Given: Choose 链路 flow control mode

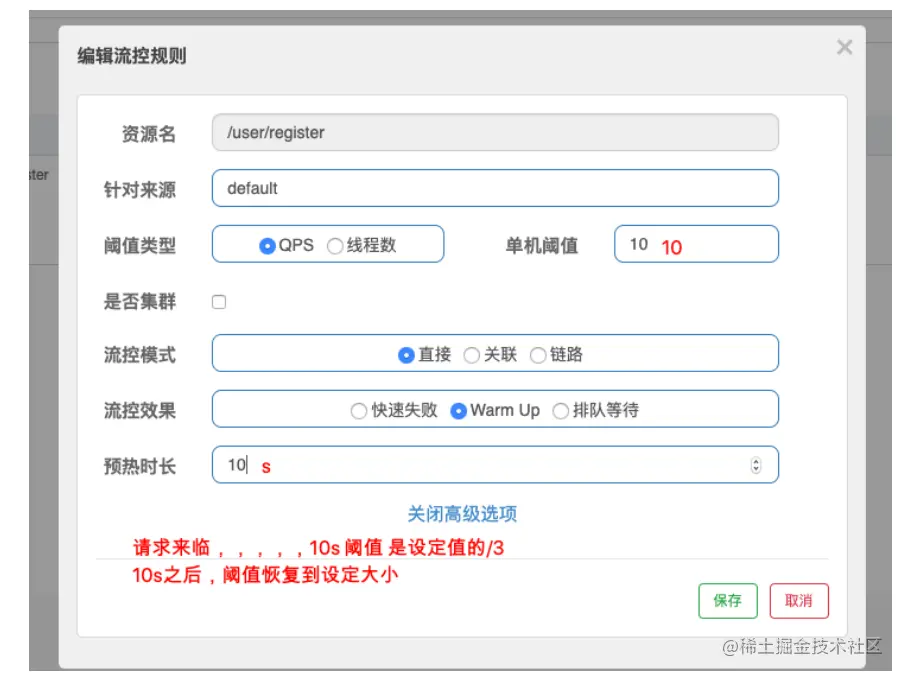Looking at the screenshot, I should [x=538, y=355].
